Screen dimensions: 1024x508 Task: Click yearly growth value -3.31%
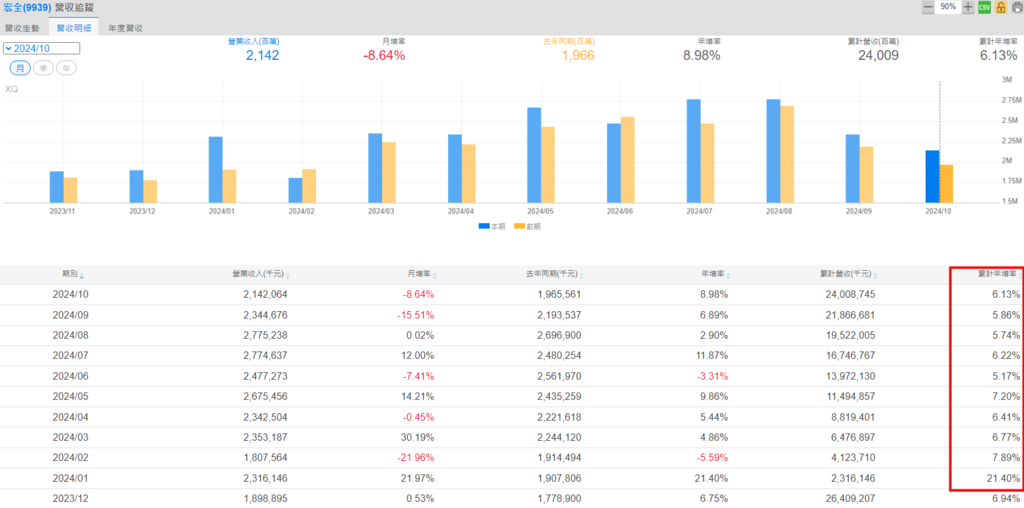[714, 376]
